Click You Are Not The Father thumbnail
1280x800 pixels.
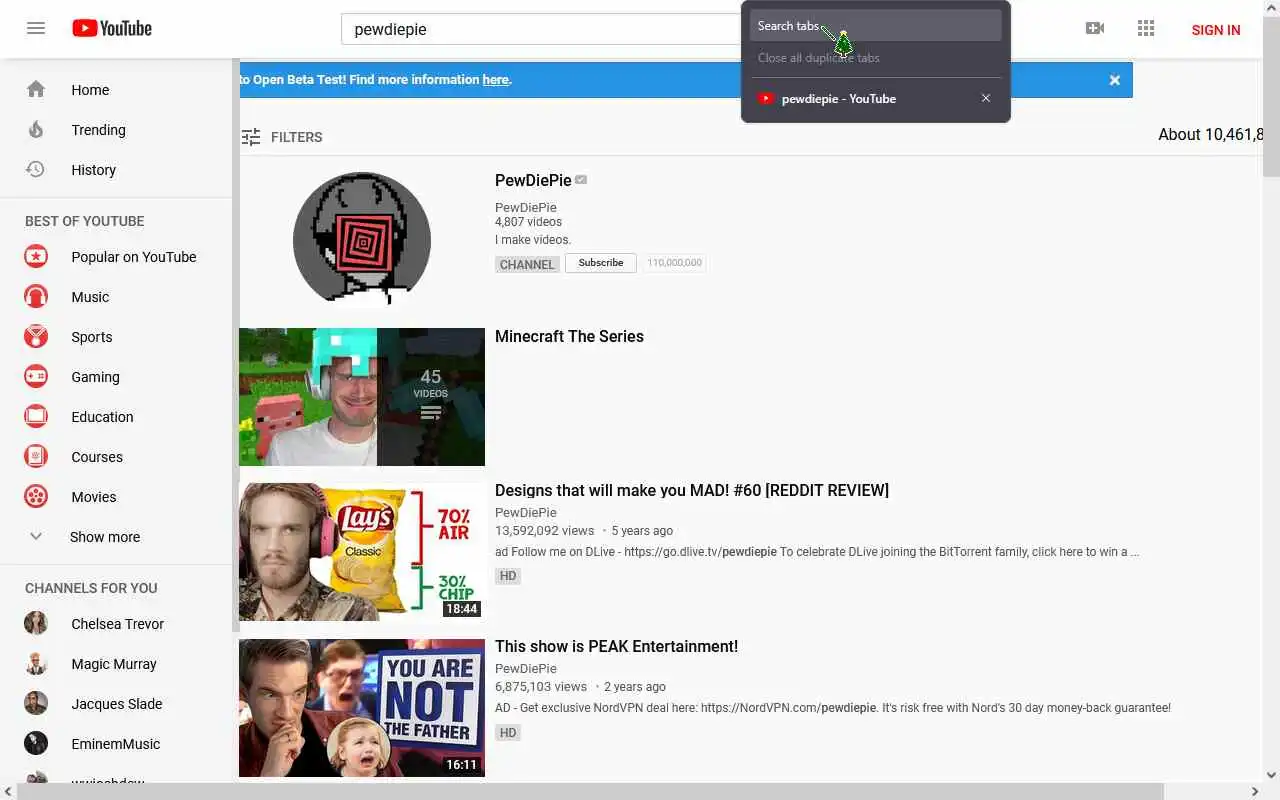click(362, 708)
